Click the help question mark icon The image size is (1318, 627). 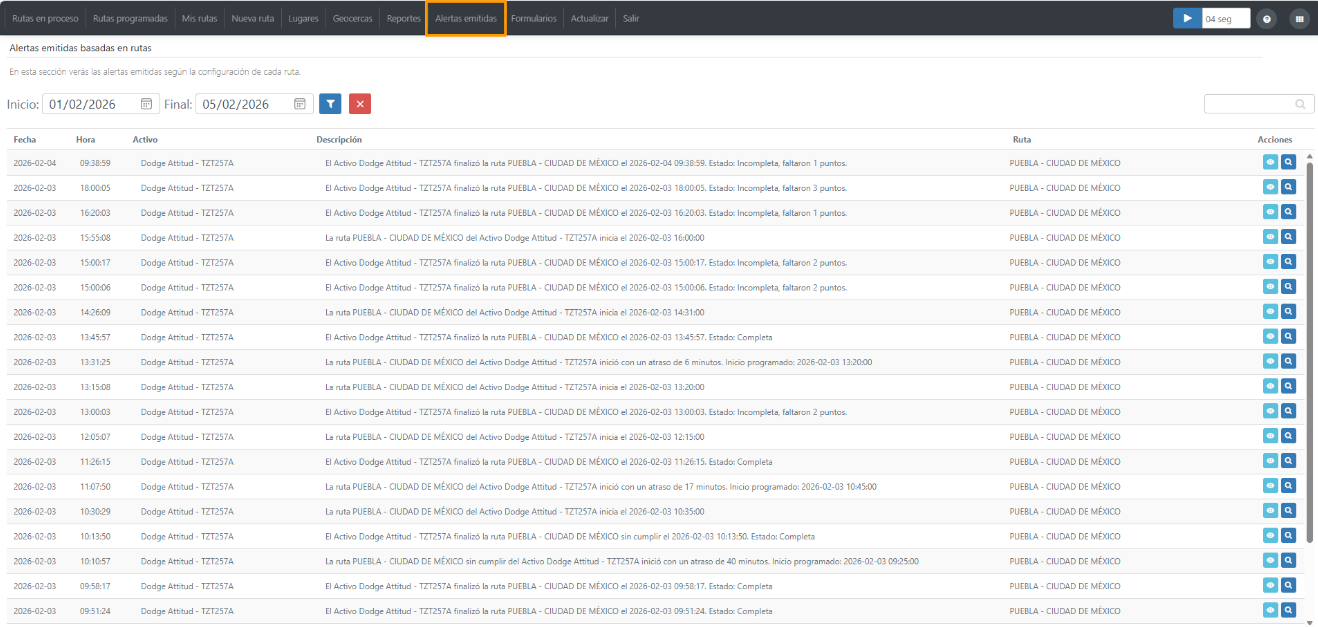1267,18
